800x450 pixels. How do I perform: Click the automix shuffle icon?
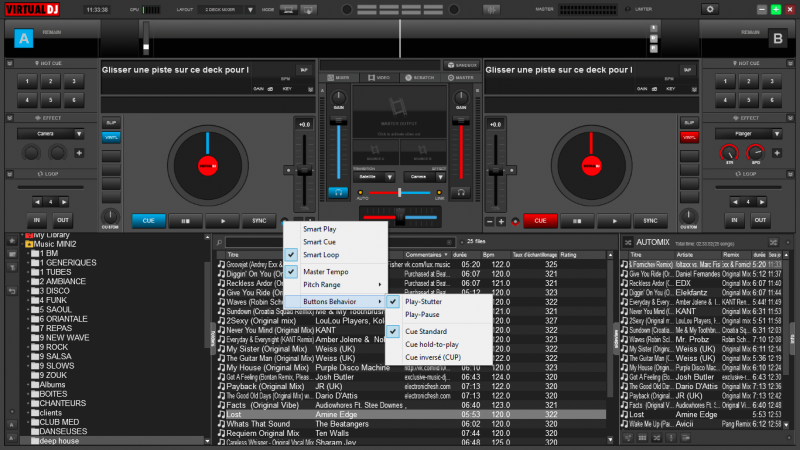pyautogui.click(x=775, y=242)
